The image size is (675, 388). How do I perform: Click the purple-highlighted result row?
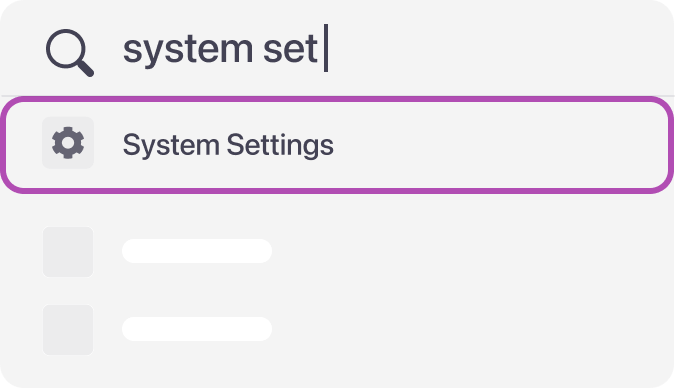337,145
